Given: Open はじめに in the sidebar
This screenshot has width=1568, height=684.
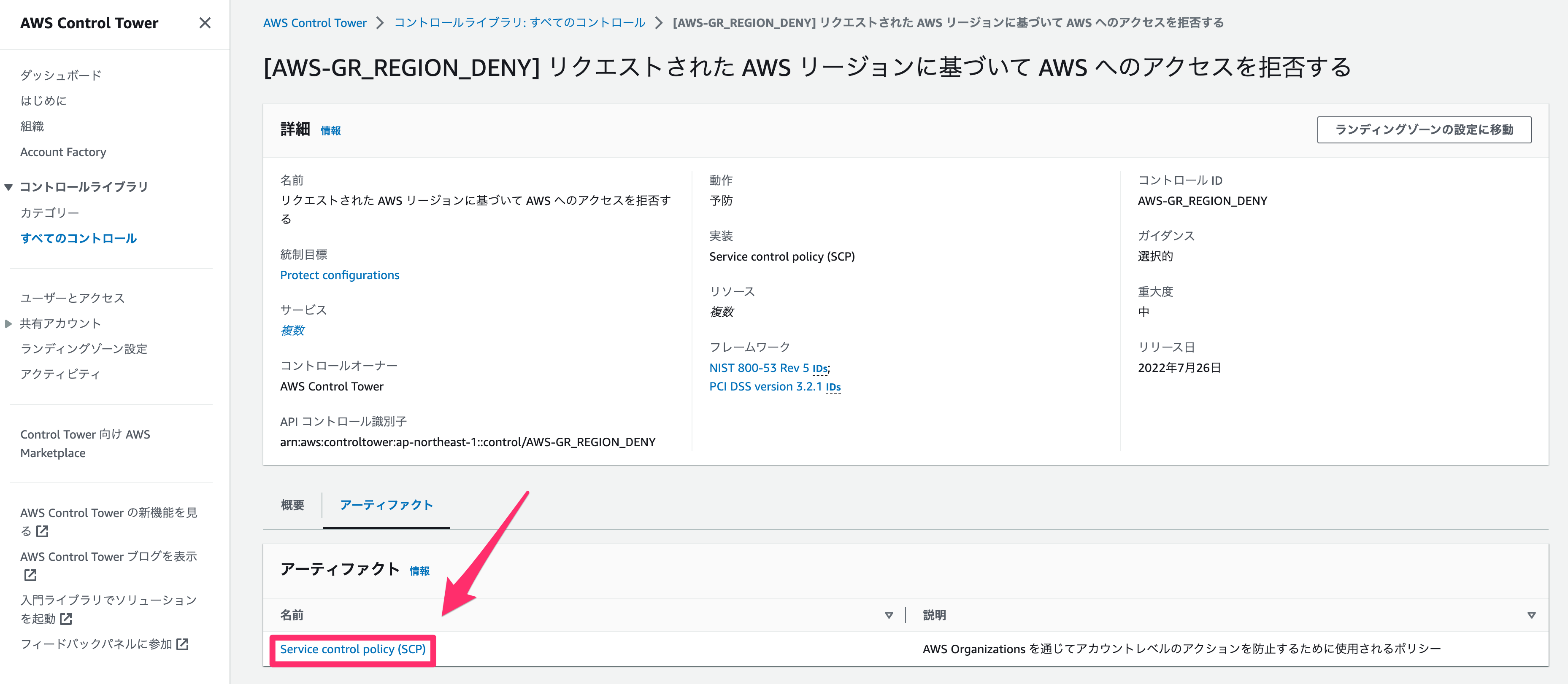Looking at the screenshot, I should click(x=43, y=101).
